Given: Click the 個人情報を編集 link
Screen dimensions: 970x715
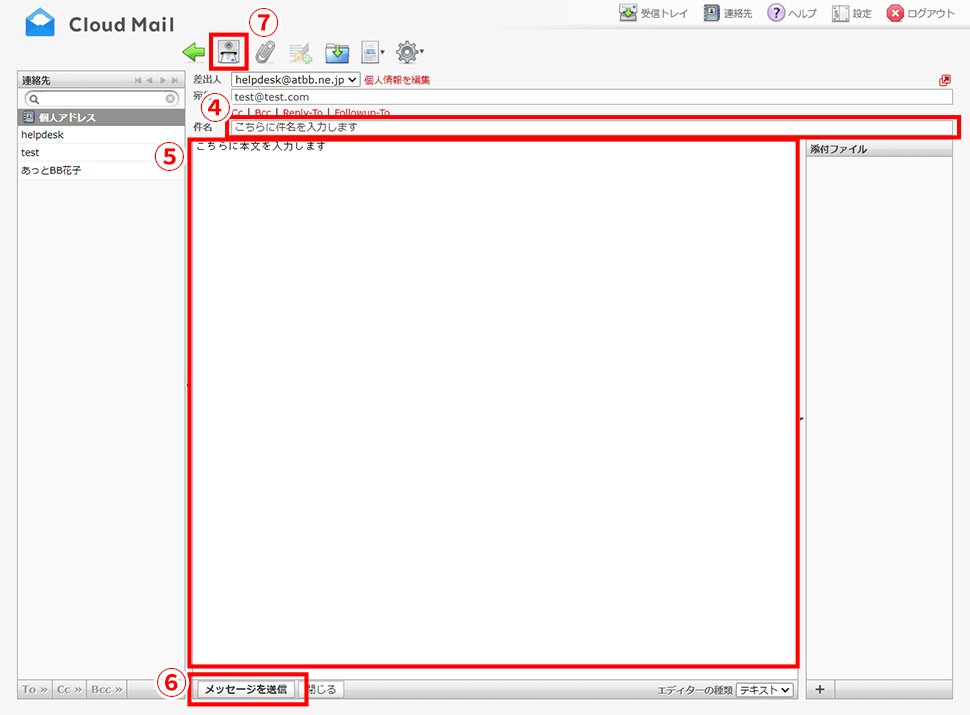Looking at the screenshot, I should point(397,80).
